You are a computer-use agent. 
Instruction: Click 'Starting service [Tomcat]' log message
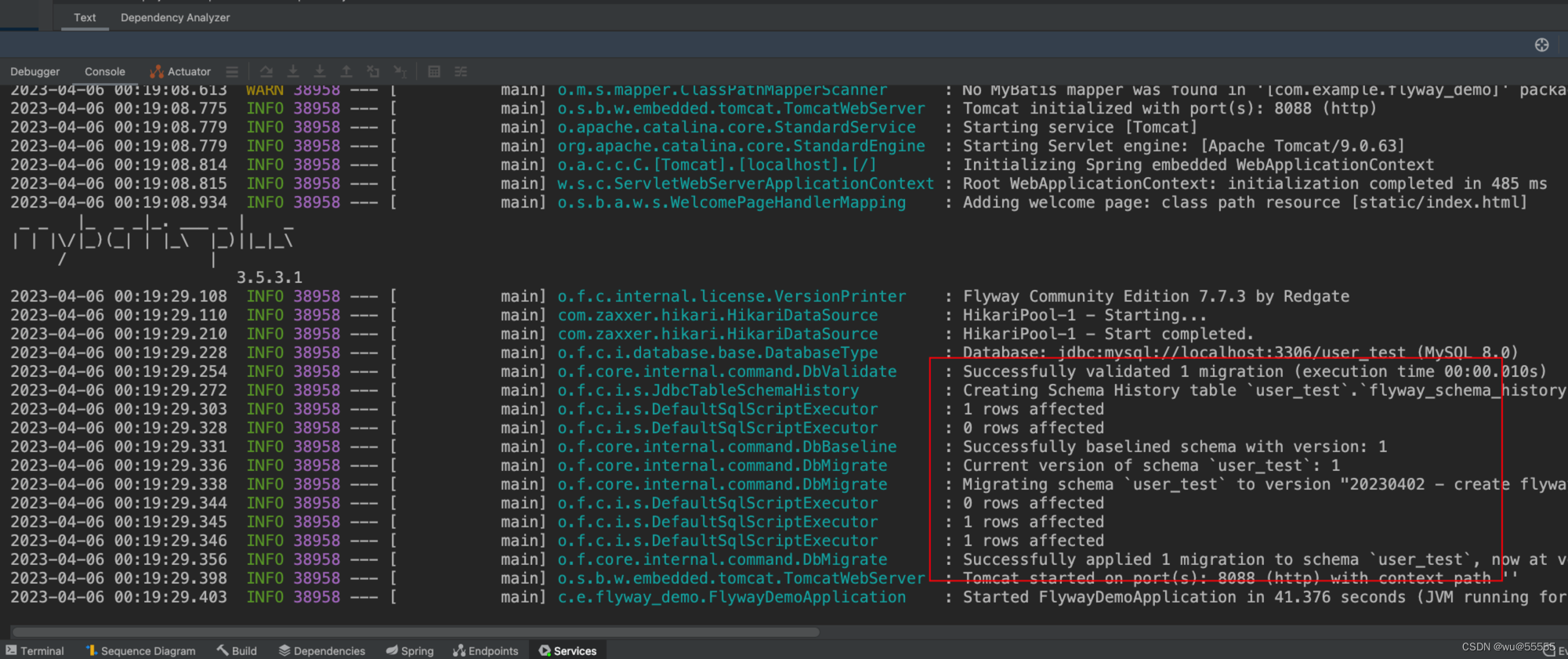pyautogui.click(x=1080, y=127)
